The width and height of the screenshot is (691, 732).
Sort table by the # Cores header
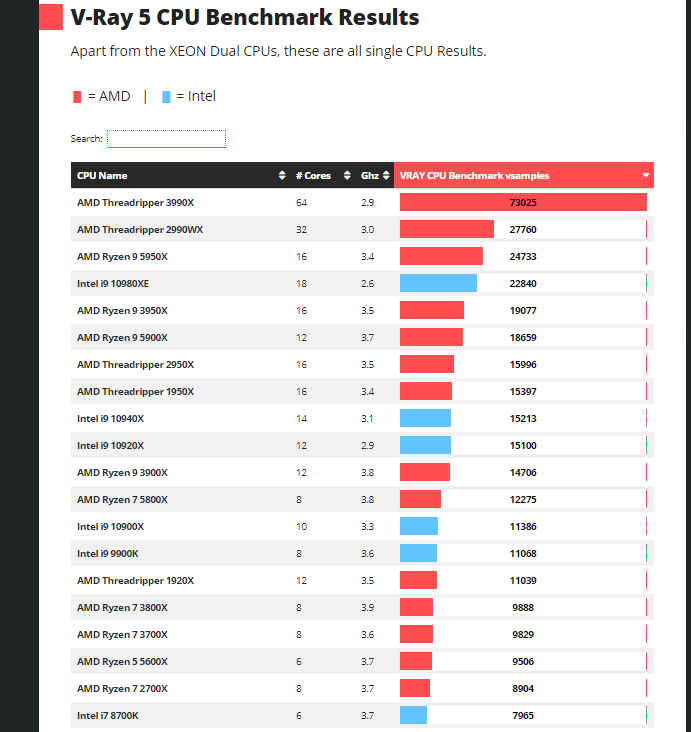coord(313,176)
